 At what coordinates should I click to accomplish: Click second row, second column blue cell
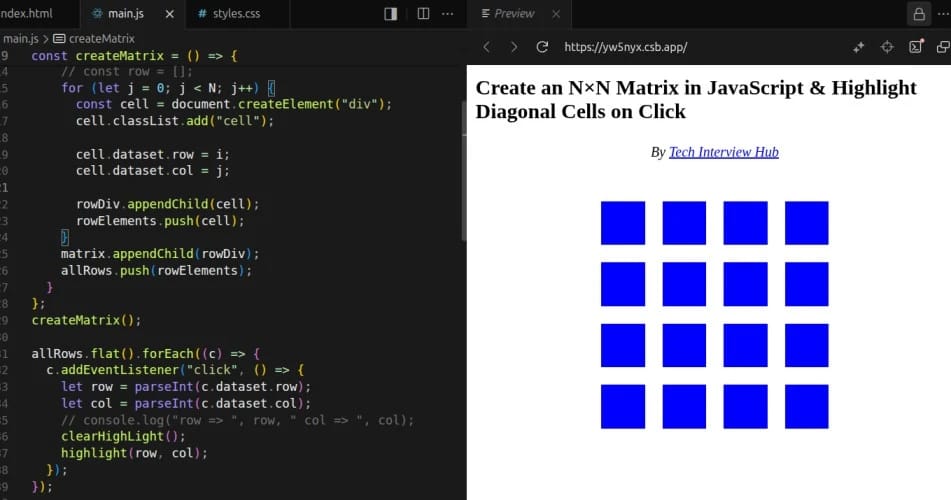point(684,284)
